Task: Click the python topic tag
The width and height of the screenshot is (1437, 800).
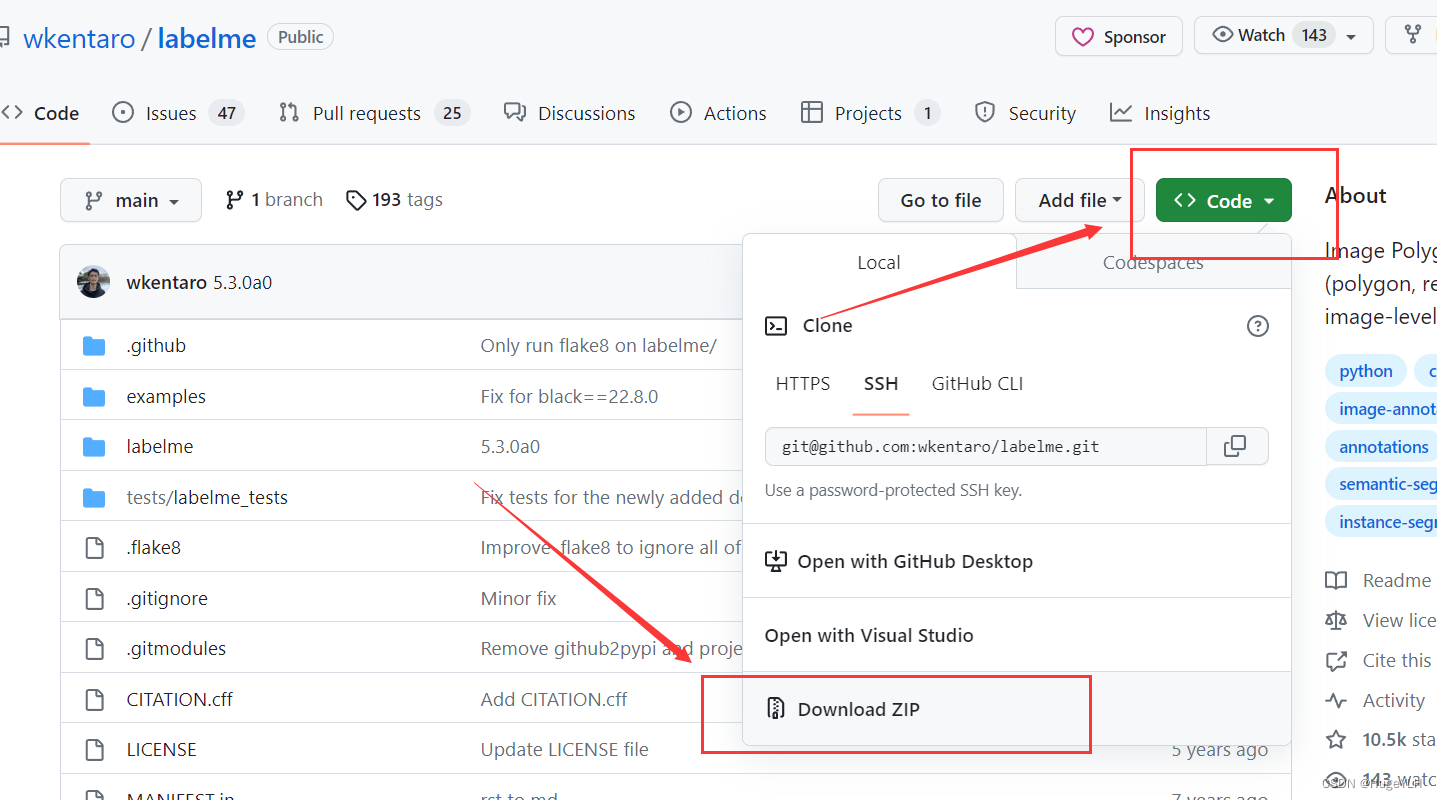Action: [1366, 371]
